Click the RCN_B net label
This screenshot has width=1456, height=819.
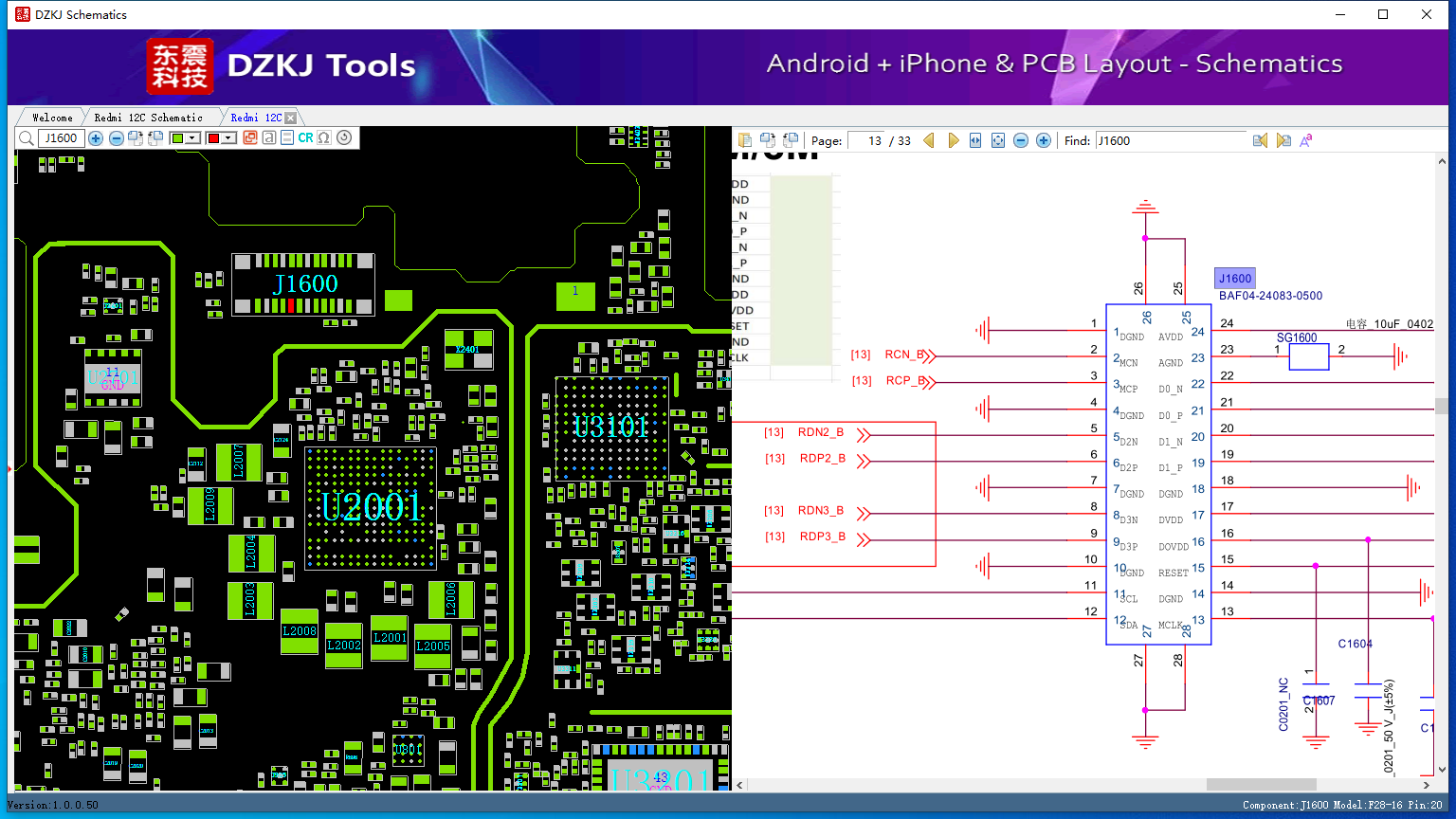click(x=904, y=355)
